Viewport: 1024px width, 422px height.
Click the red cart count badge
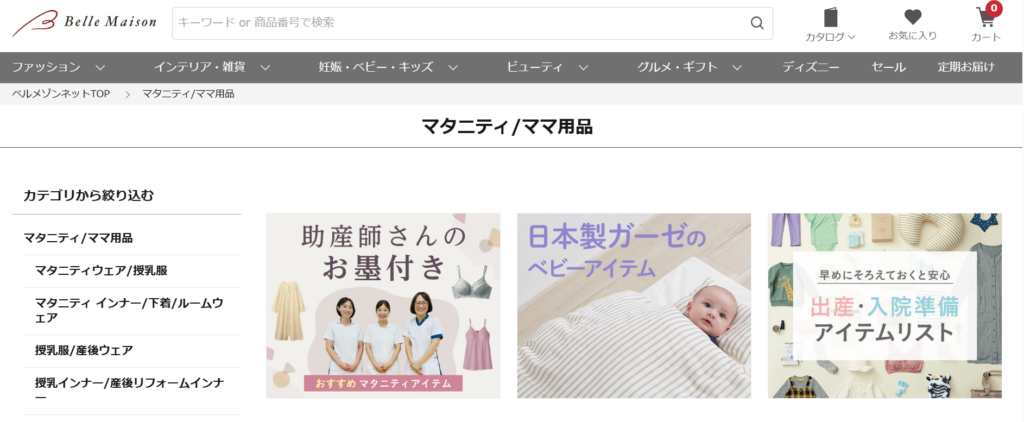994,8
